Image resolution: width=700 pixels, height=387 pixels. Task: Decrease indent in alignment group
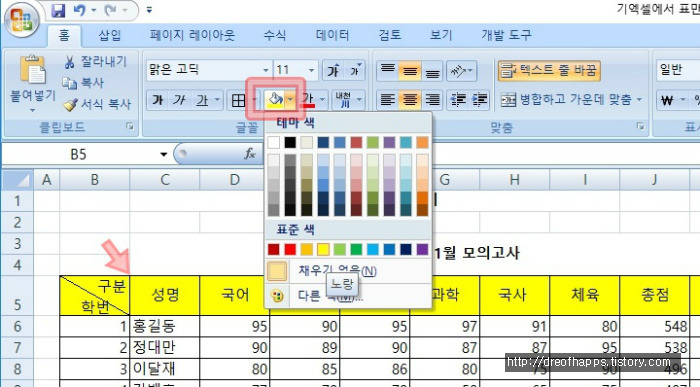coord(458,100)
